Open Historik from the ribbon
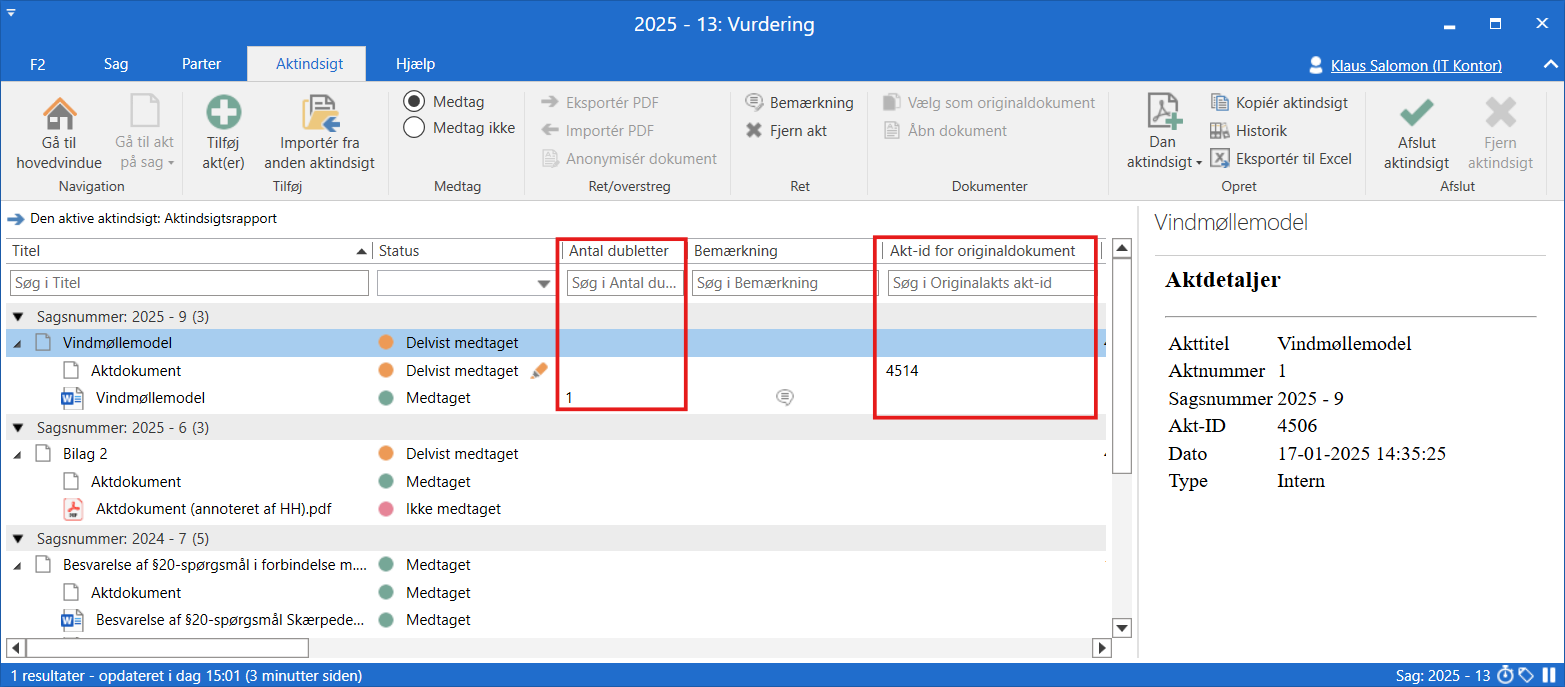This screenshot has width=1565, height=687. (1219, 131)
